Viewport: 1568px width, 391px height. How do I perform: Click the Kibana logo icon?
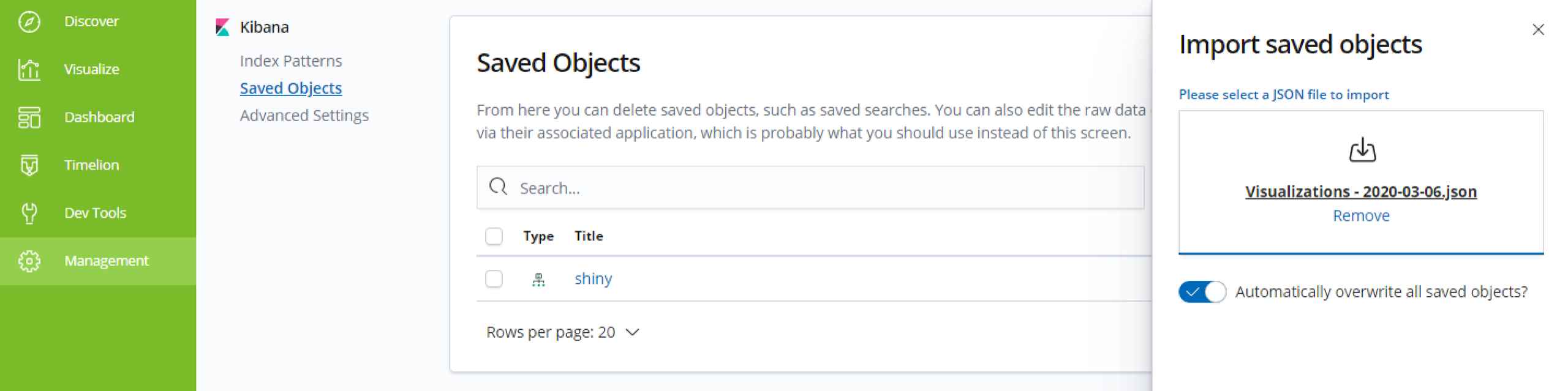tap(222, 28)
